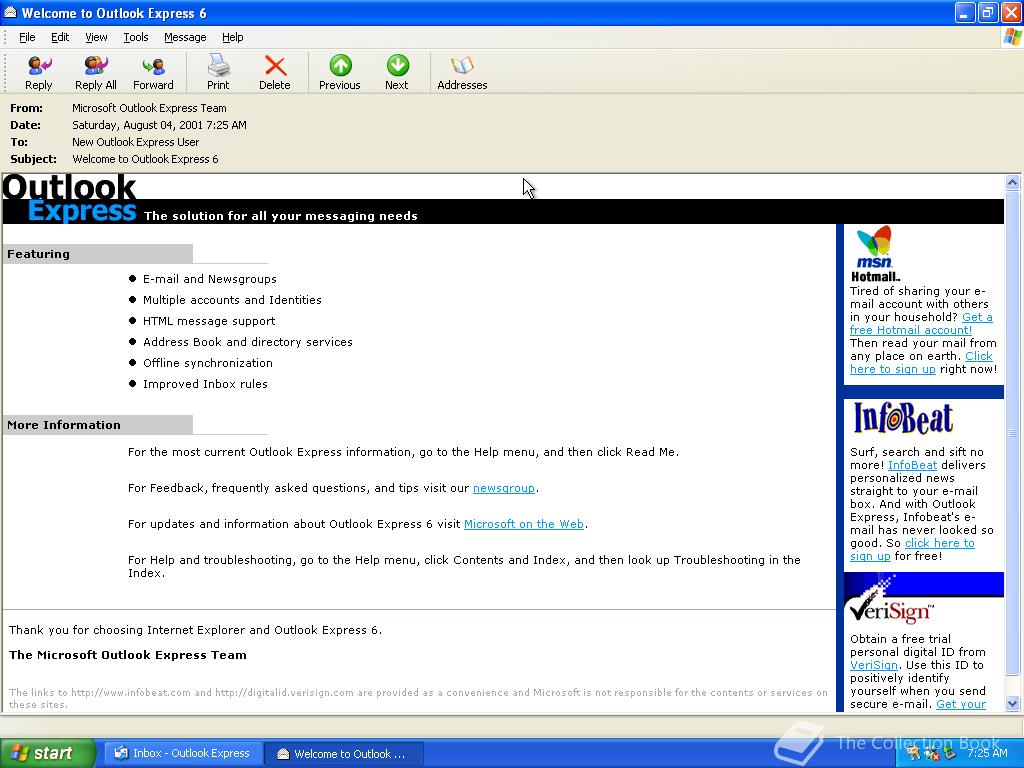The width and height of the screenshot is (1024, 768).
Task: Open the Tools menu
Action: [x=136, y=37]
